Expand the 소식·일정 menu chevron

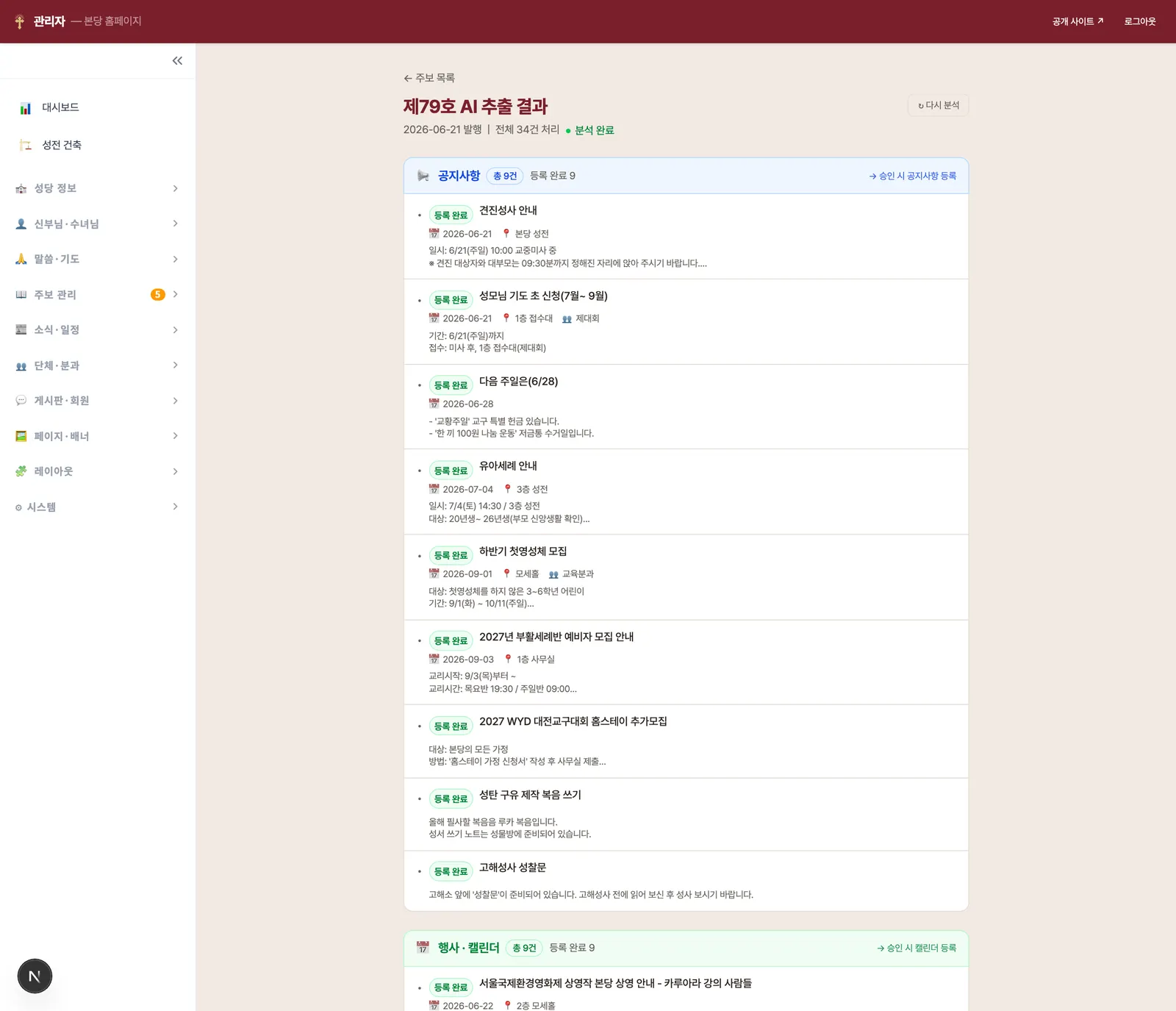tap(175, 330)
